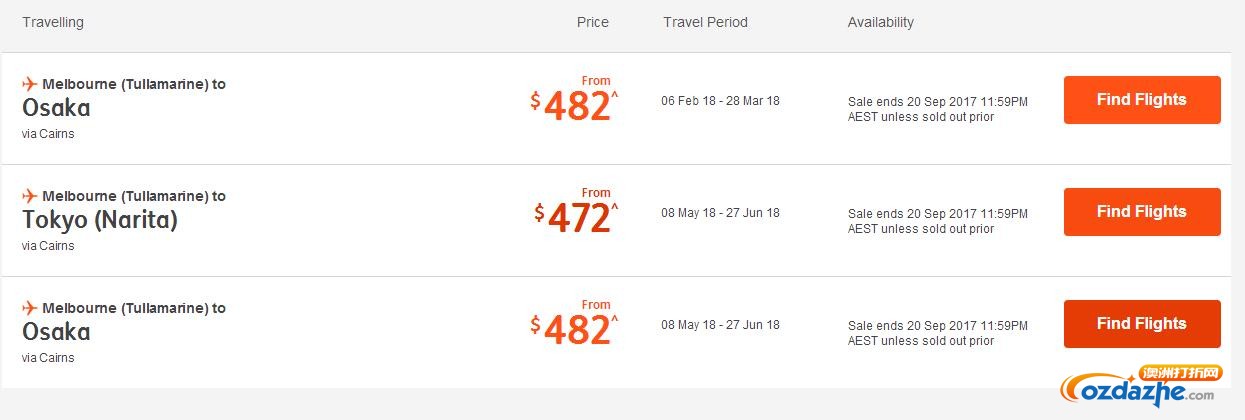Image resolution: width=1245 pixels, height=420 pixels.
Task: Select the Travel Period column header
Action: point(705,22)
